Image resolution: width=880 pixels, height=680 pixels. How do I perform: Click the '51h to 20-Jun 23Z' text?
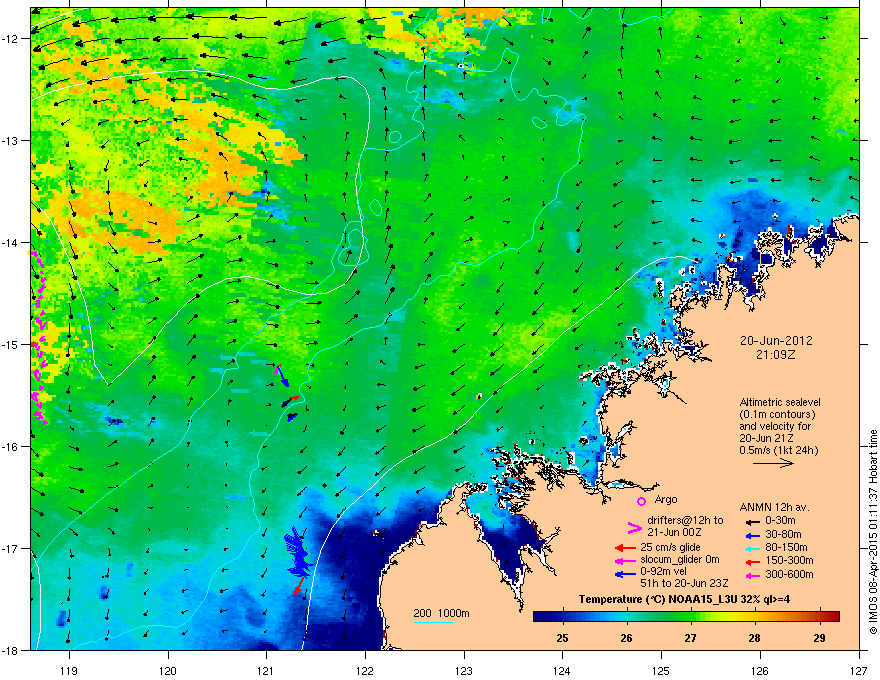coord(684,583)
